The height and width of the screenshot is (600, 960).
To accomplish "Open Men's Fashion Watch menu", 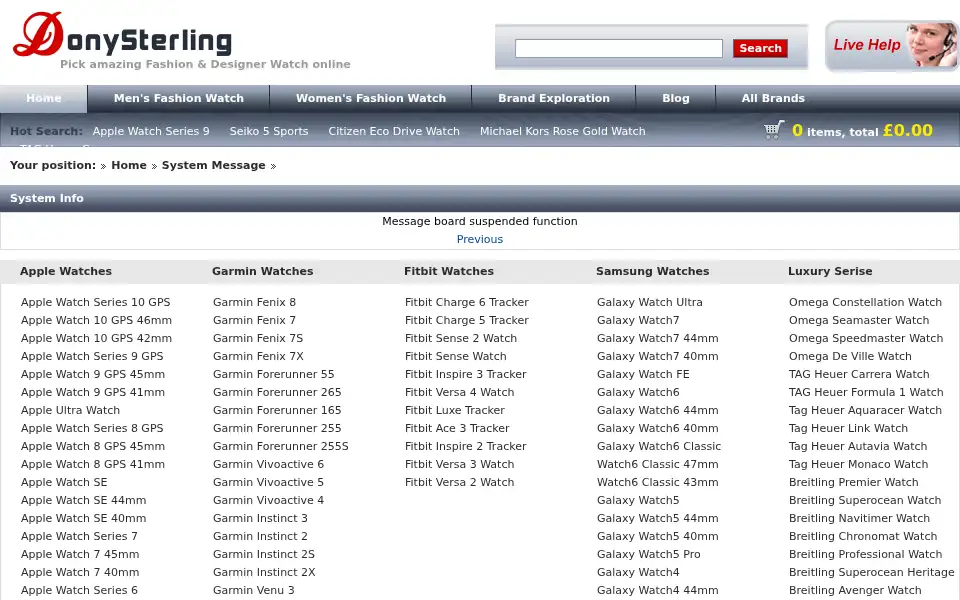I will [178, 98].
